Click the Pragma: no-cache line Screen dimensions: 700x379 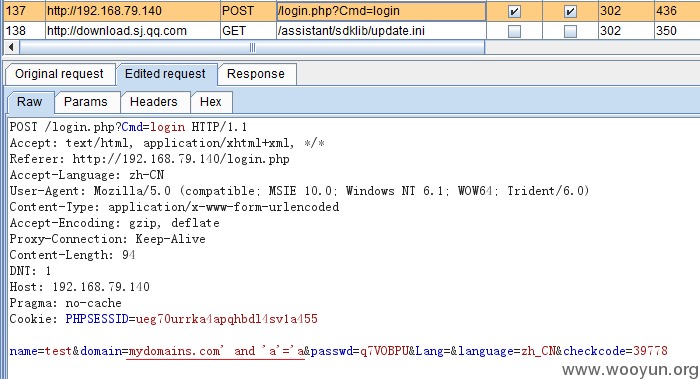66,303
